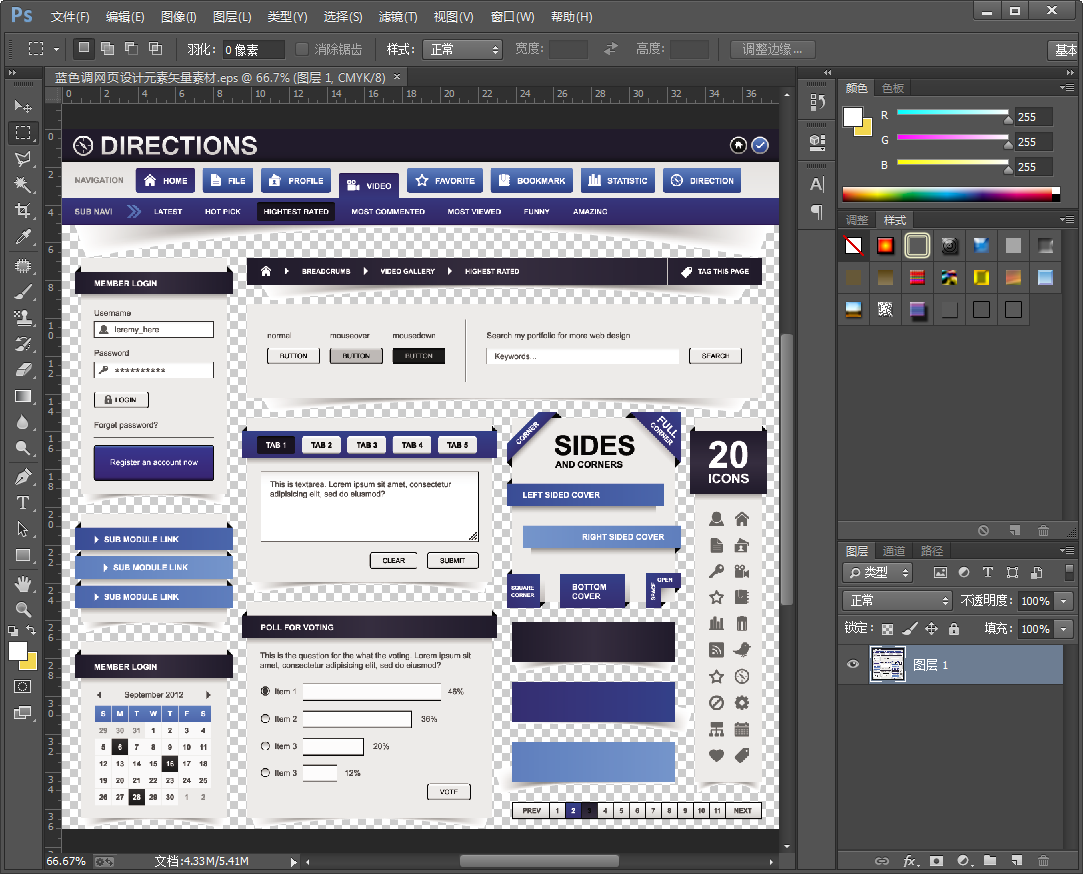Select the Horizontal Type tool
1083x874 pixels.
click(x=23, y=503)
